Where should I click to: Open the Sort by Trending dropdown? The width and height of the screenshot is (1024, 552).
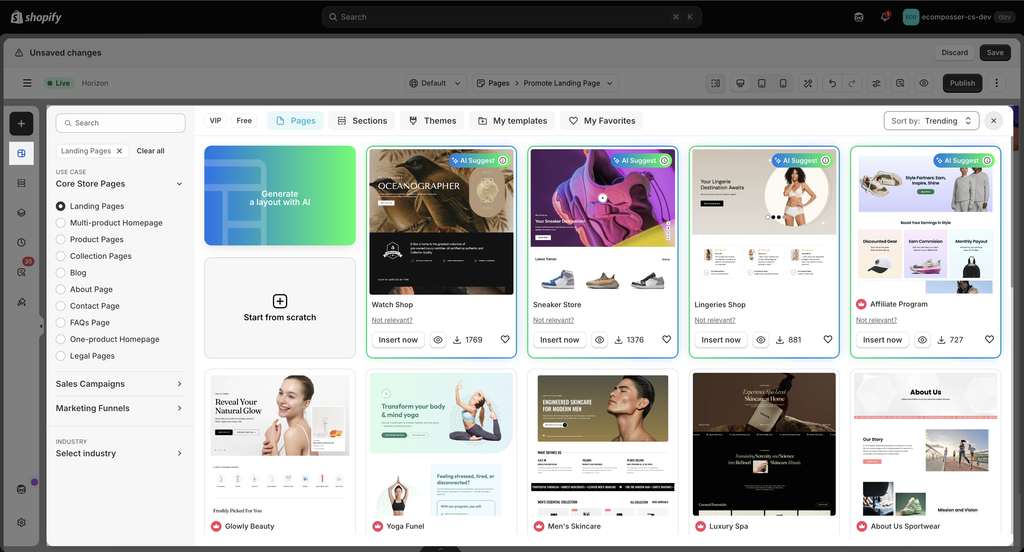pyautogui.click(x=931, y=121)
